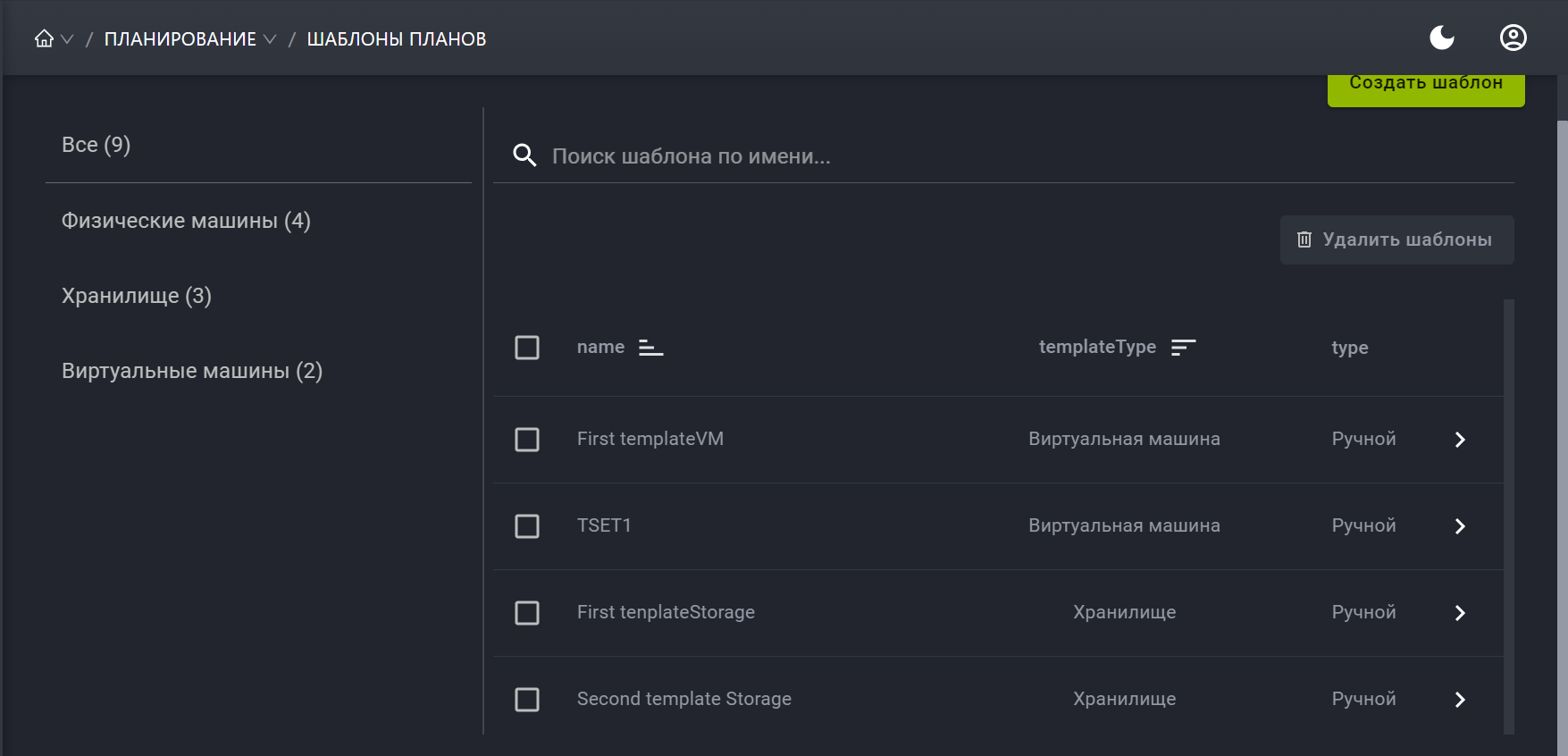Check the First templateVM row checkbox

(x=527, y=440)
